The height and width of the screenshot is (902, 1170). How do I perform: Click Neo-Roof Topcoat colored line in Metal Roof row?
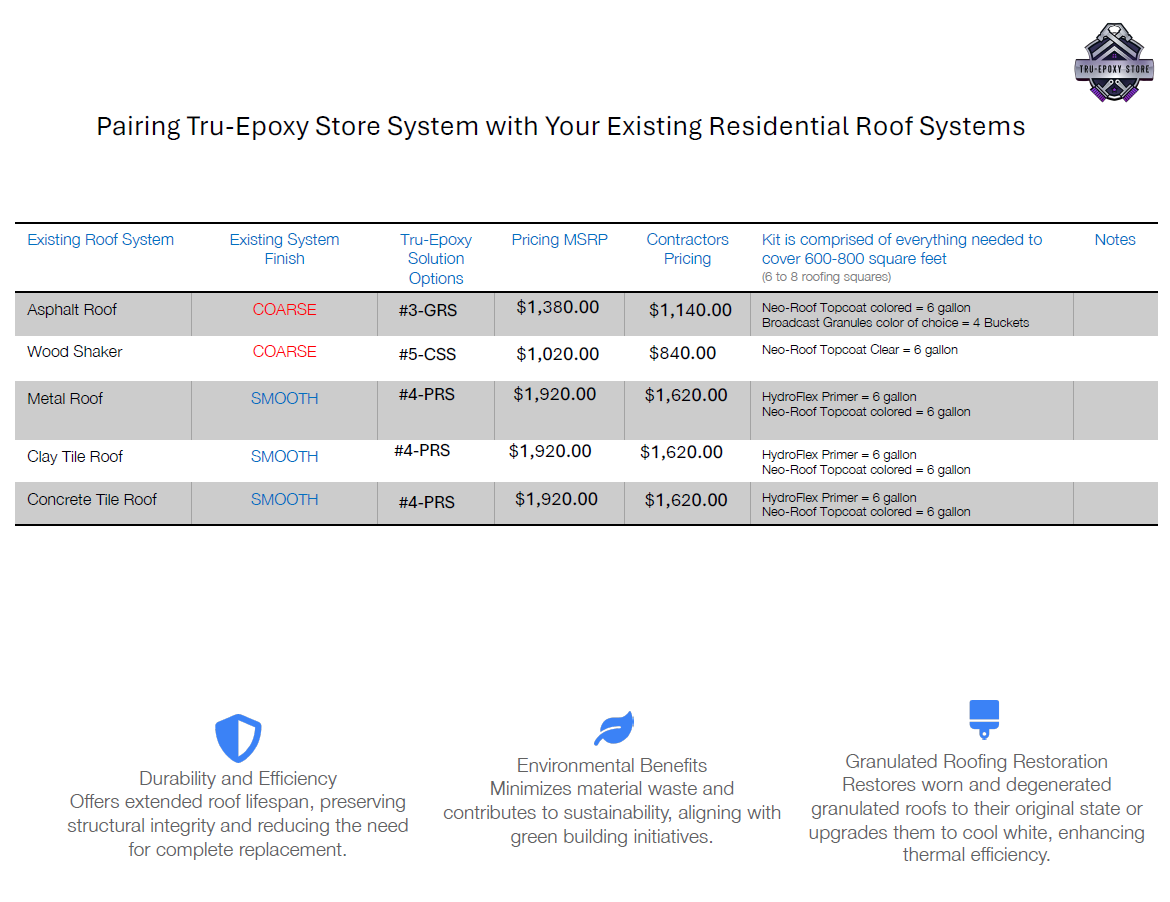click(x=866, y=412)
